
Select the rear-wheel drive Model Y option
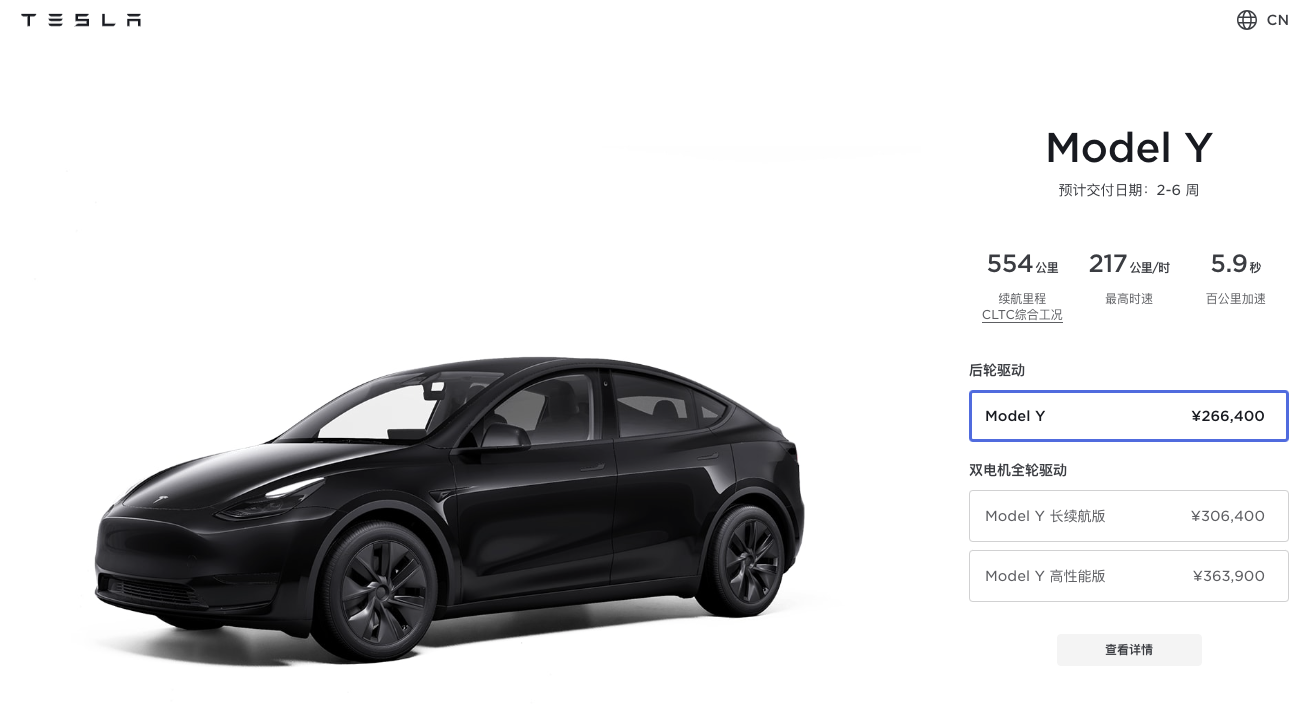(1128, 416)
